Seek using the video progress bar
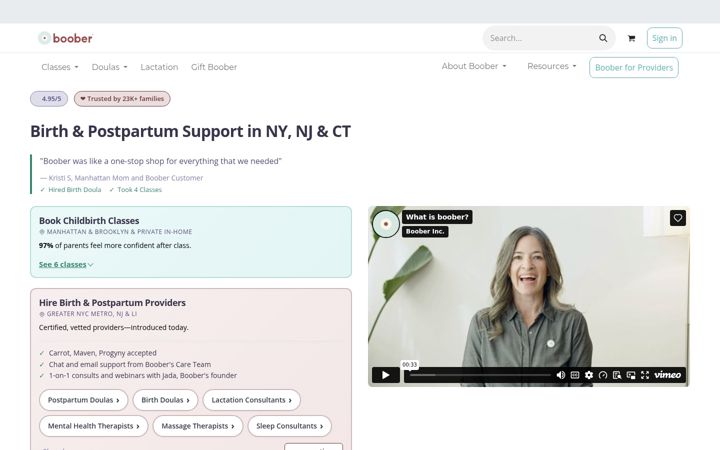The image size is (720, 450). pos(480,375)
